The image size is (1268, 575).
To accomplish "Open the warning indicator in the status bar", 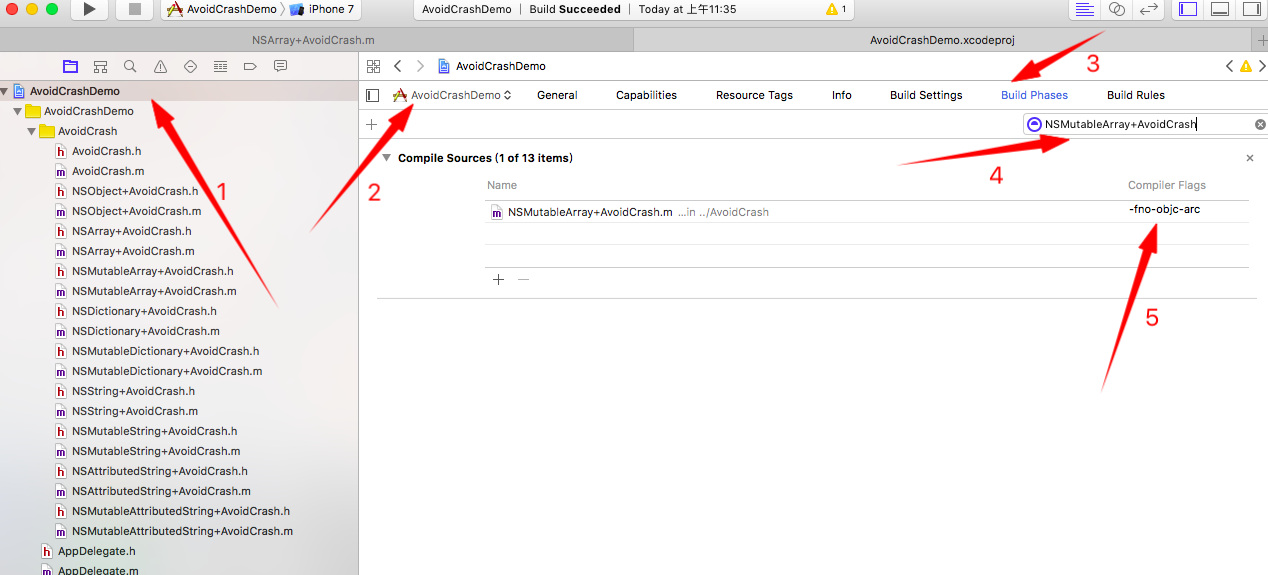I will point(835,9).
